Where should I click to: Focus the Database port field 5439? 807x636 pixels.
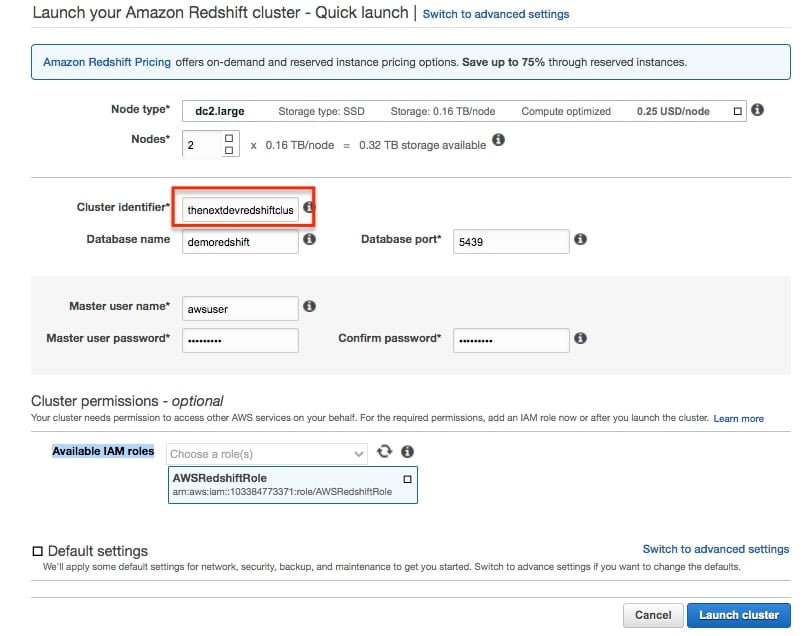coord(511,242)
